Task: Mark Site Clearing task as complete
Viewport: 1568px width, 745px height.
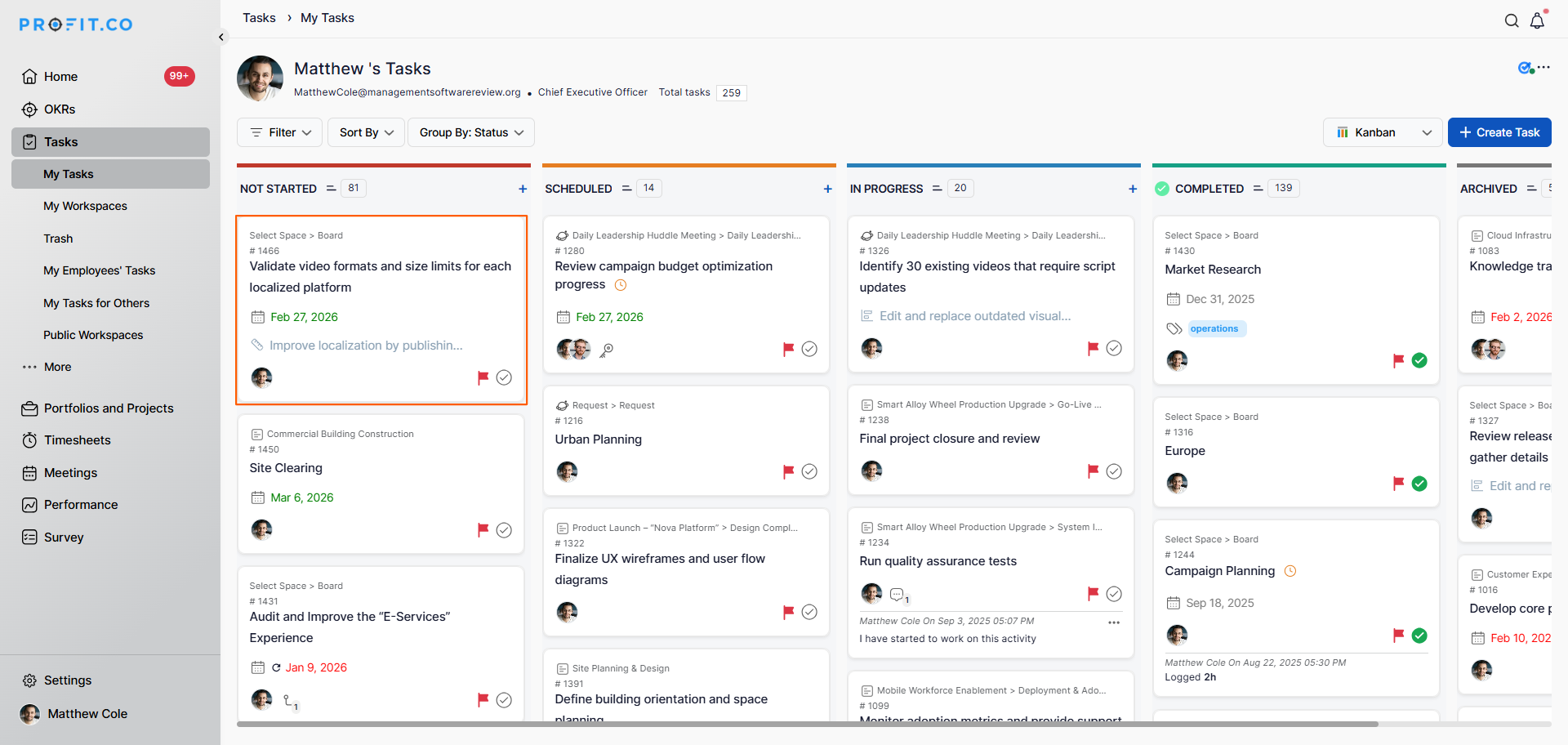Action: (505, 530)
